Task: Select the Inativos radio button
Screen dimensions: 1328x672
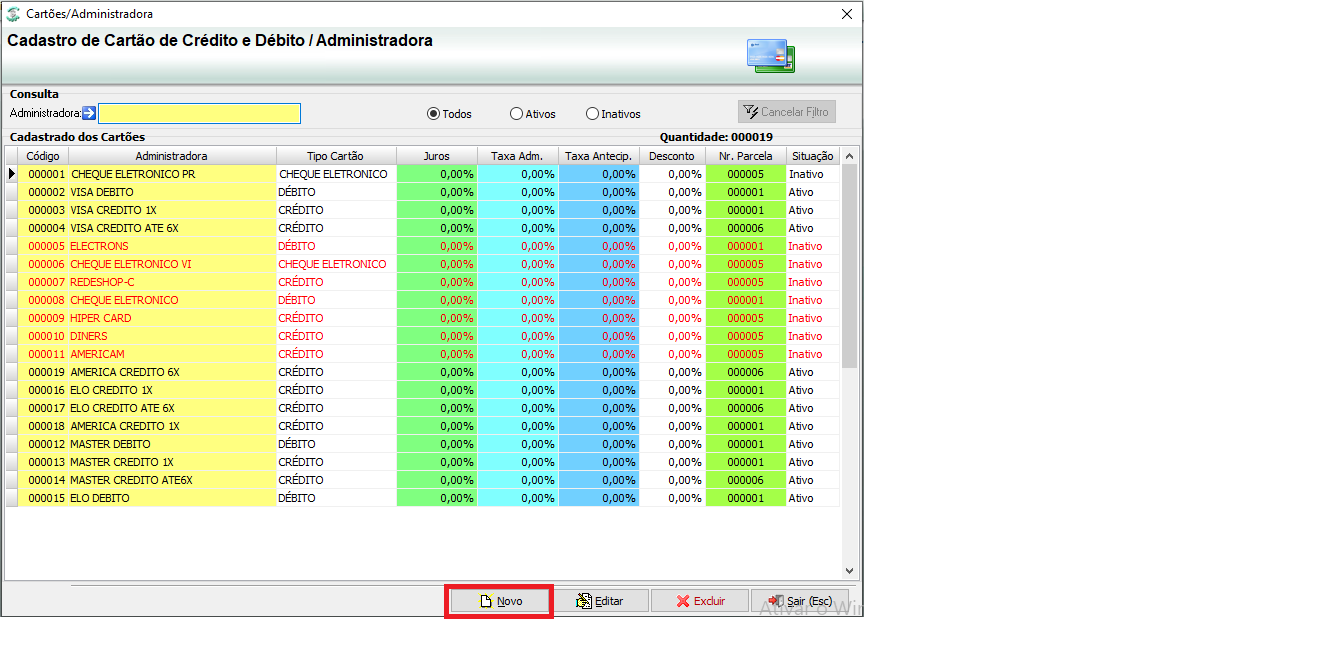Action: pos(592,114)
